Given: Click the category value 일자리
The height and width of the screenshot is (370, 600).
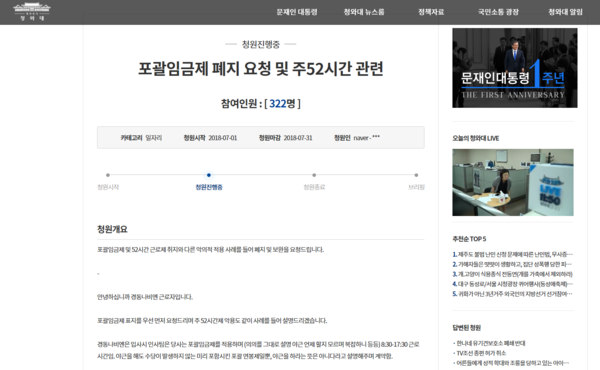Looking at the screenshot, I should click(x=154, y=138).
